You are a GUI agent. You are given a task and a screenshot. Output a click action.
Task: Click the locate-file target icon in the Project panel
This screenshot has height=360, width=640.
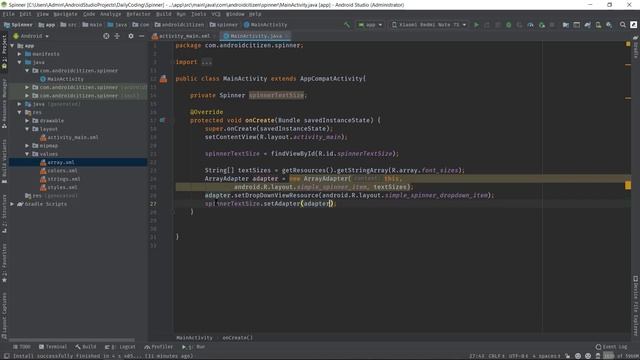coord(106,36)
